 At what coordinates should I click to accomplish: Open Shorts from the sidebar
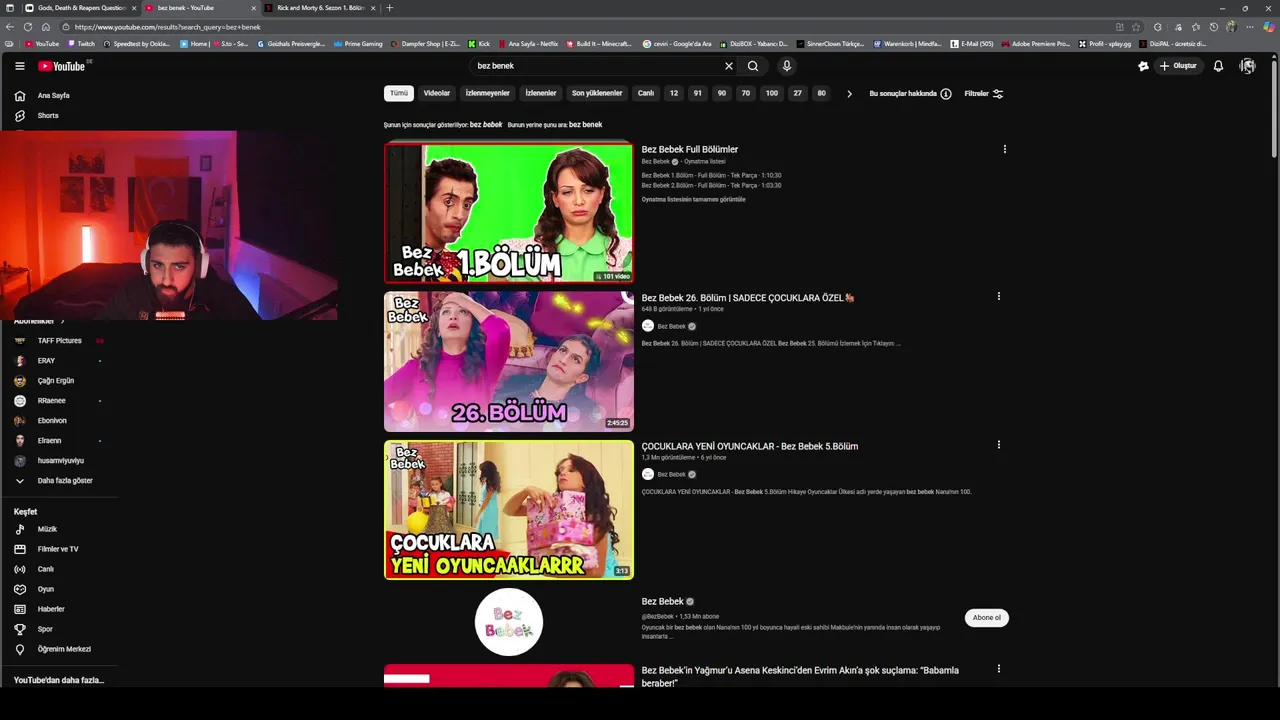tap(47, 116)
